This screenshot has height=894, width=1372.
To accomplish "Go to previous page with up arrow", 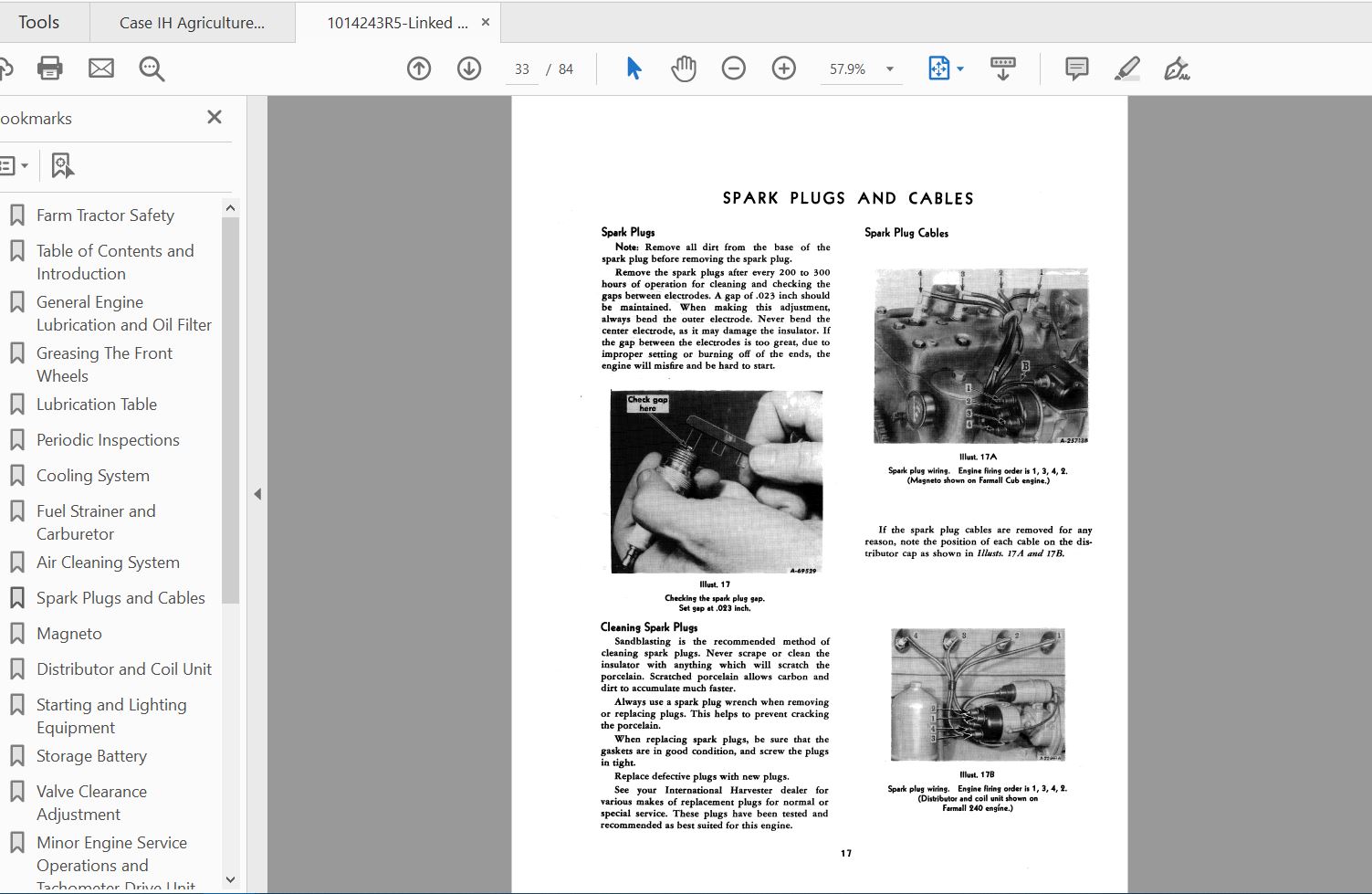I will pyautogui.click(x=419, y=68).
